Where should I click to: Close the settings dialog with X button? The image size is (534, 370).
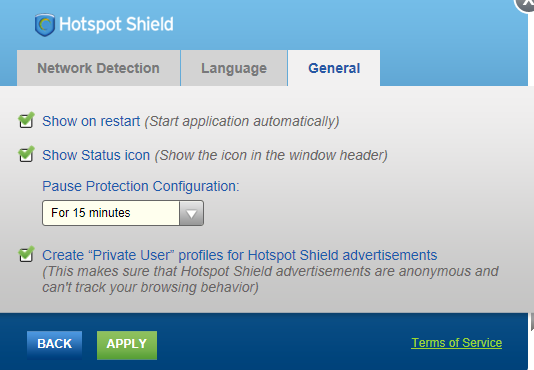525,4
